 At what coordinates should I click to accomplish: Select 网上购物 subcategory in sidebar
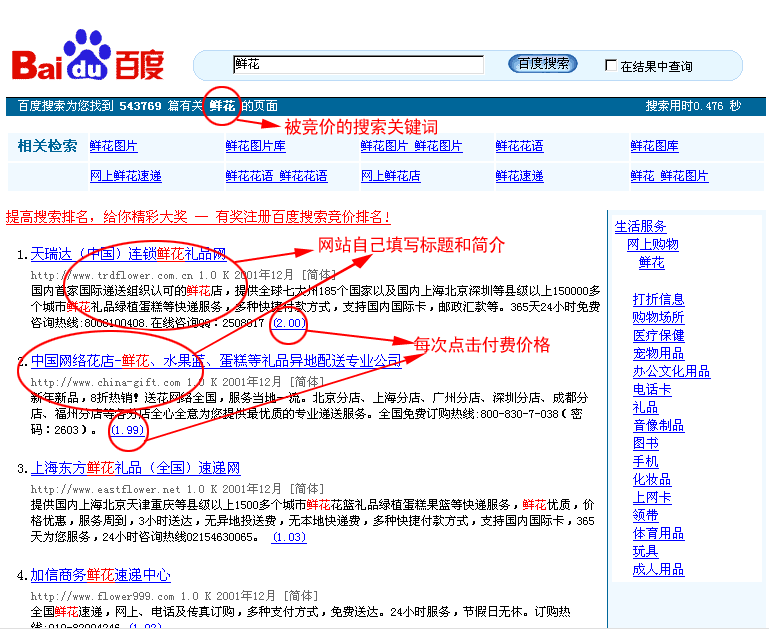(652, 245)
